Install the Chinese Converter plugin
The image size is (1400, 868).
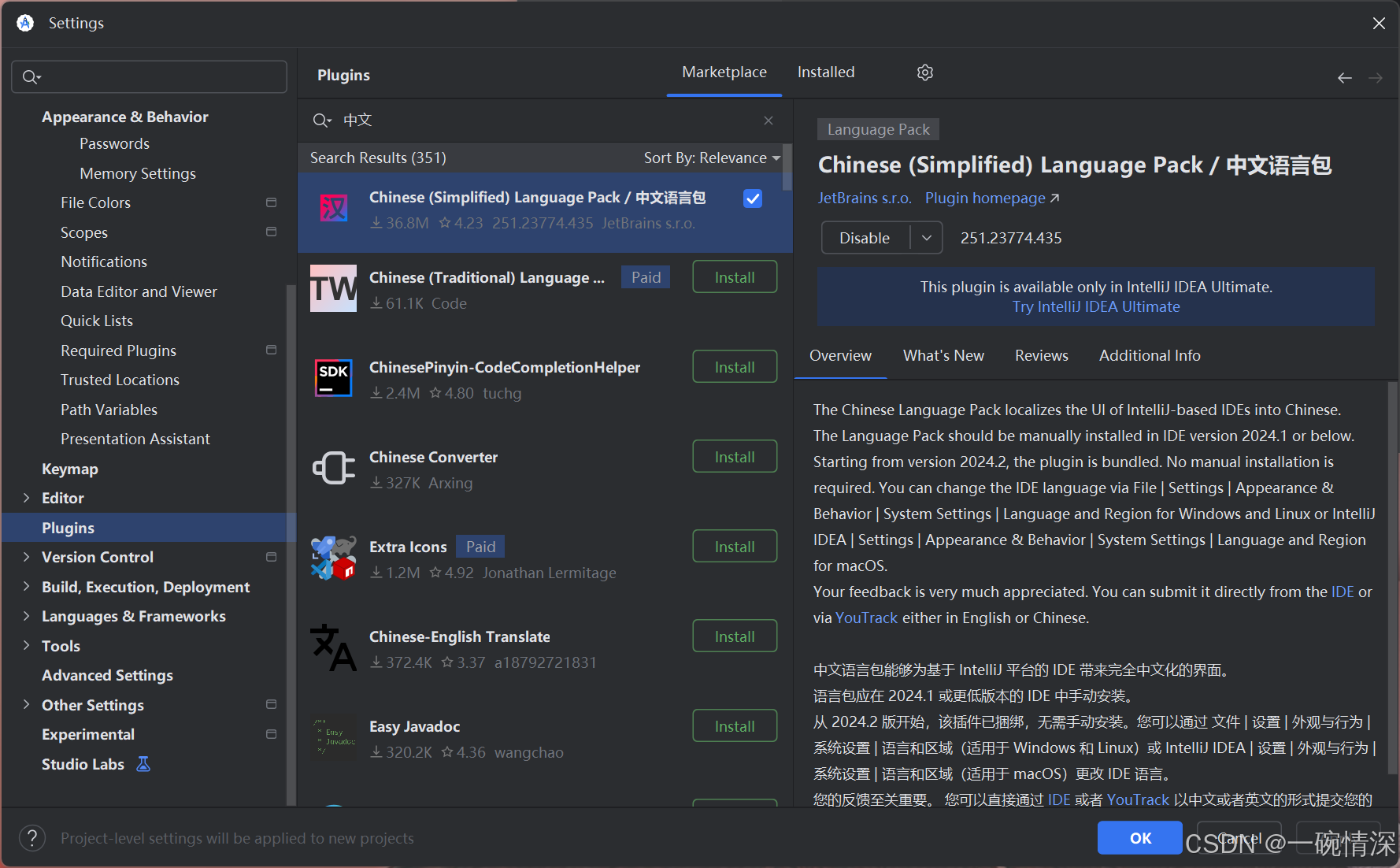click(735, 457)
